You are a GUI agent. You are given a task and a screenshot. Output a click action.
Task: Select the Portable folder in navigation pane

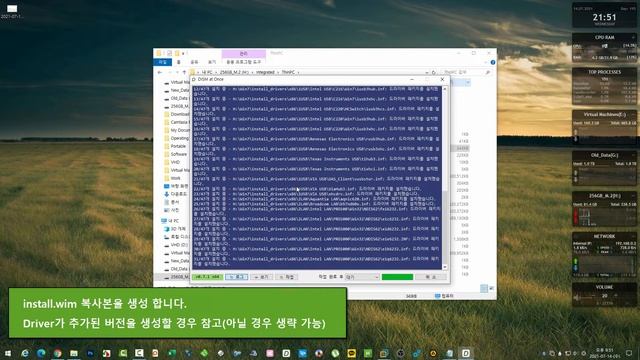click(x=176, y=146)
